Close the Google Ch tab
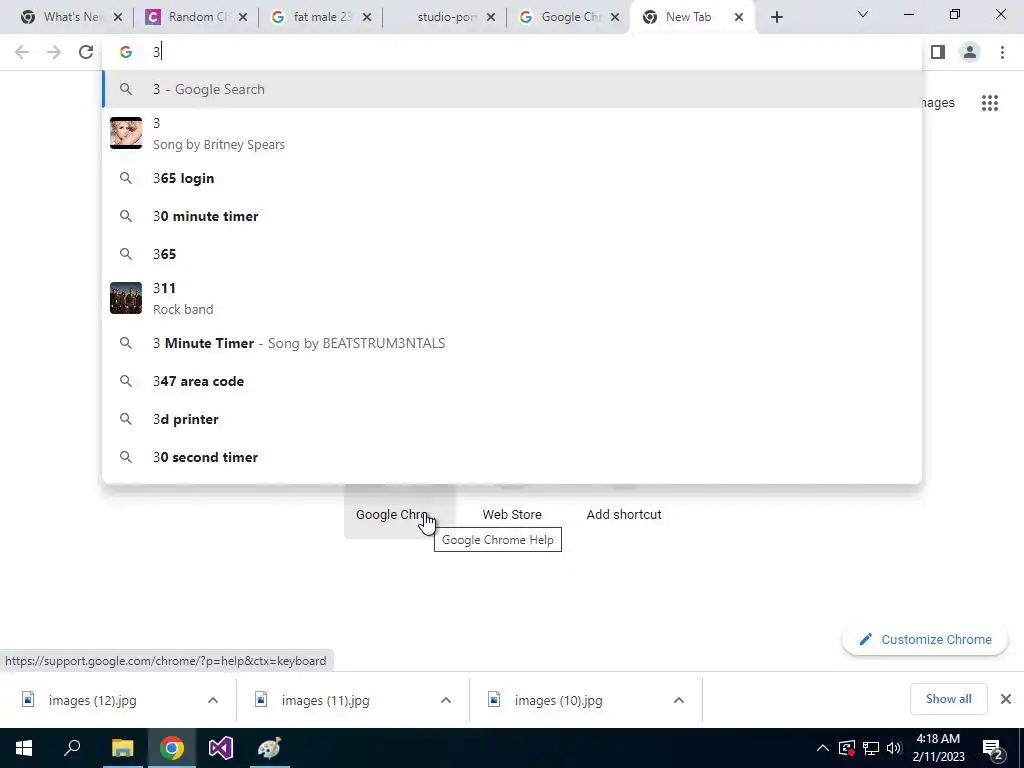Image resolution: width=1024 pixels, height=768 pixels. [615, 17]
